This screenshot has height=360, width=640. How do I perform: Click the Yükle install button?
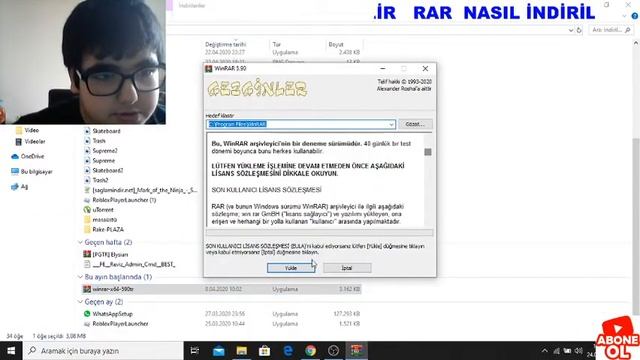coord(291,268)
